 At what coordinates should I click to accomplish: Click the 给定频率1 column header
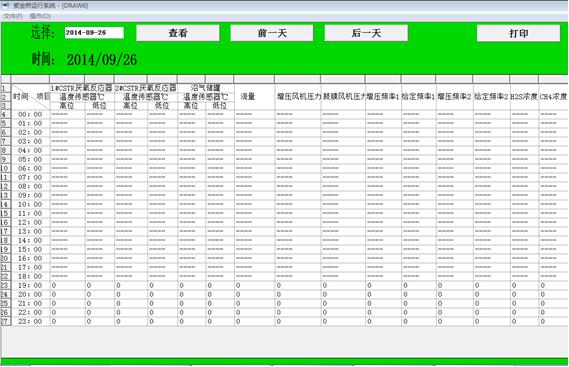click(418, 97)
